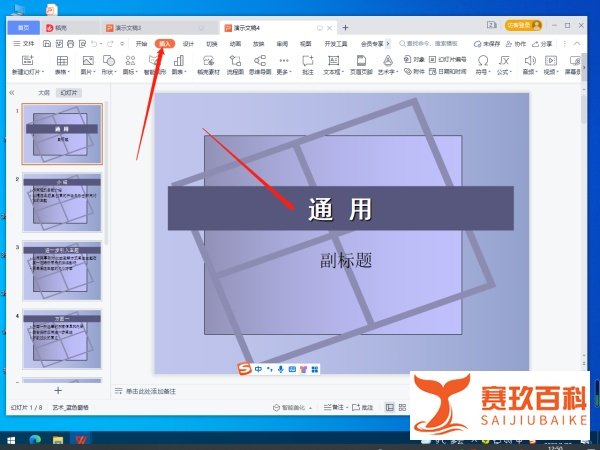Open the Animation (动画) ribbon tab
This screenshot has height=450, width=600.
pyautogui.click(x=235, y=44)
